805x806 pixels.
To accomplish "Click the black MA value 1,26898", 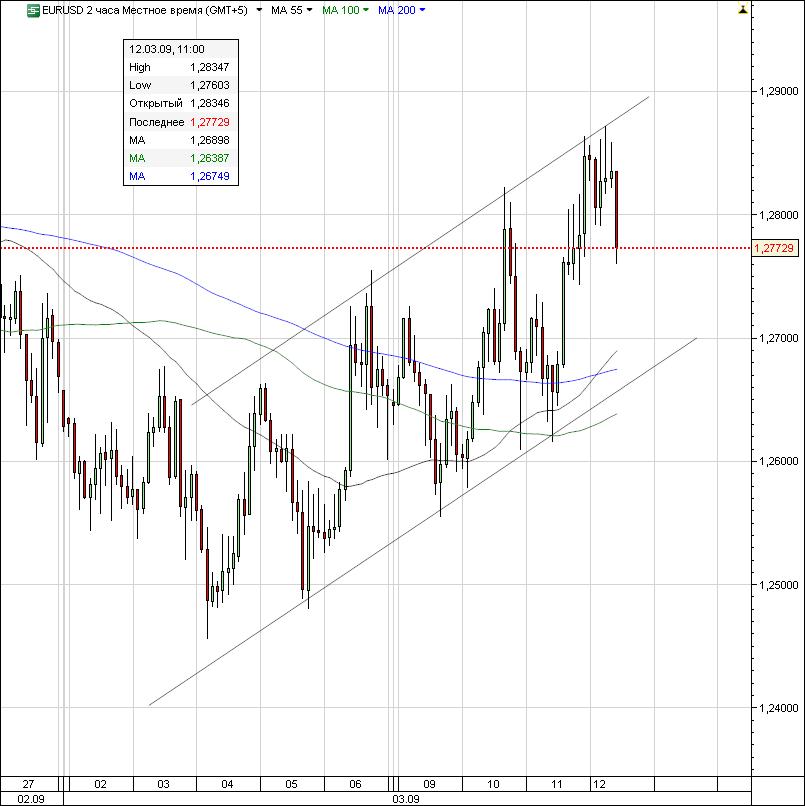I will (210, 140).
